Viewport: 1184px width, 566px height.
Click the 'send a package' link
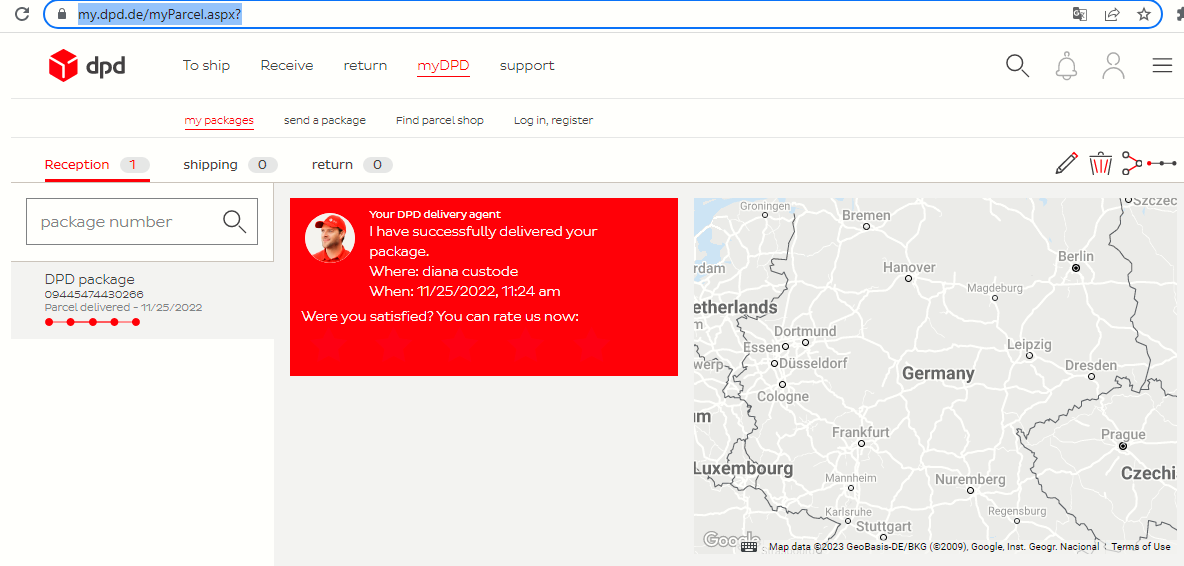tap(325, 120)
